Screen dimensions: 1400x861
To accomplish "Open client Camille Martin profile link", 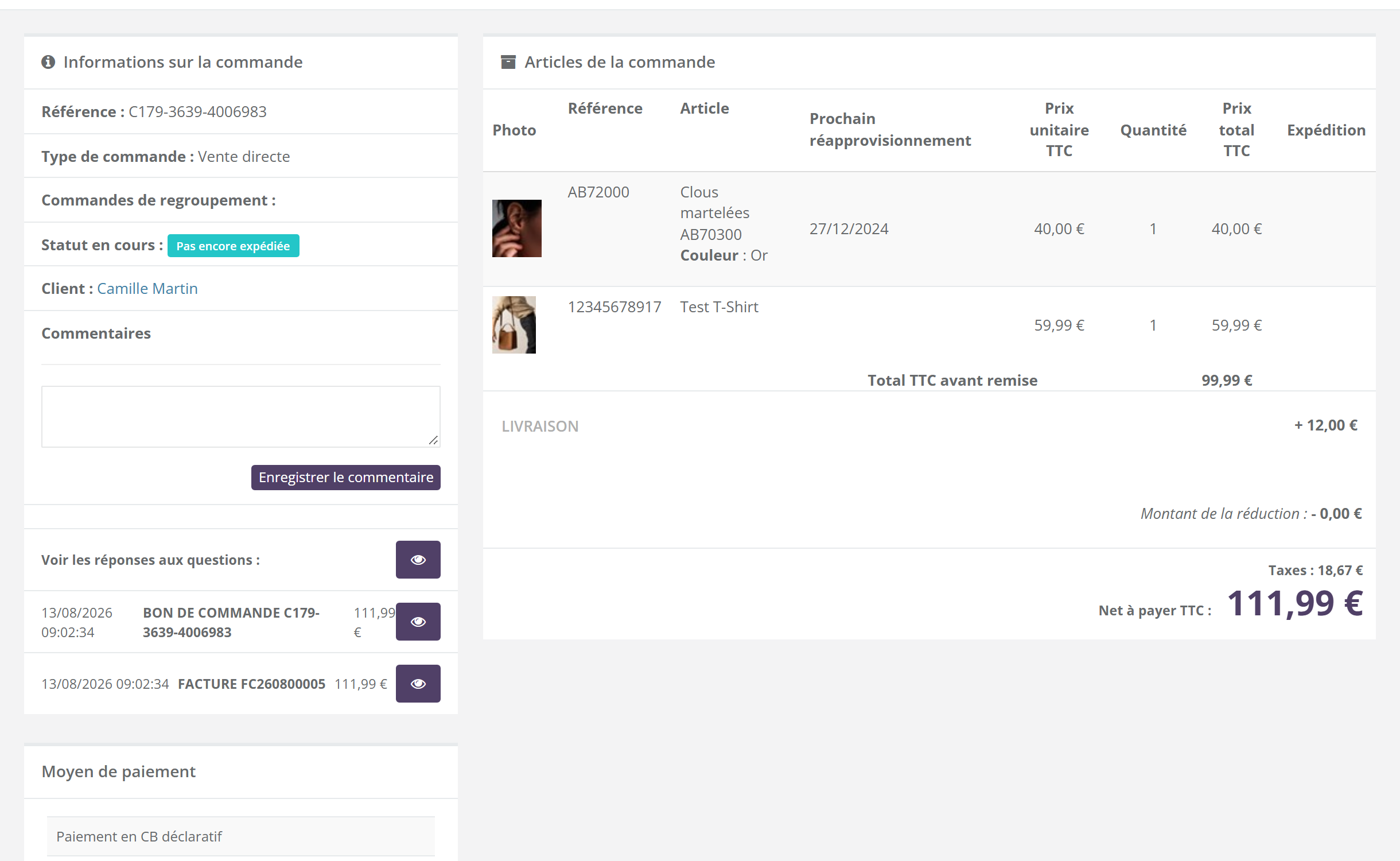I will point(147,289).
